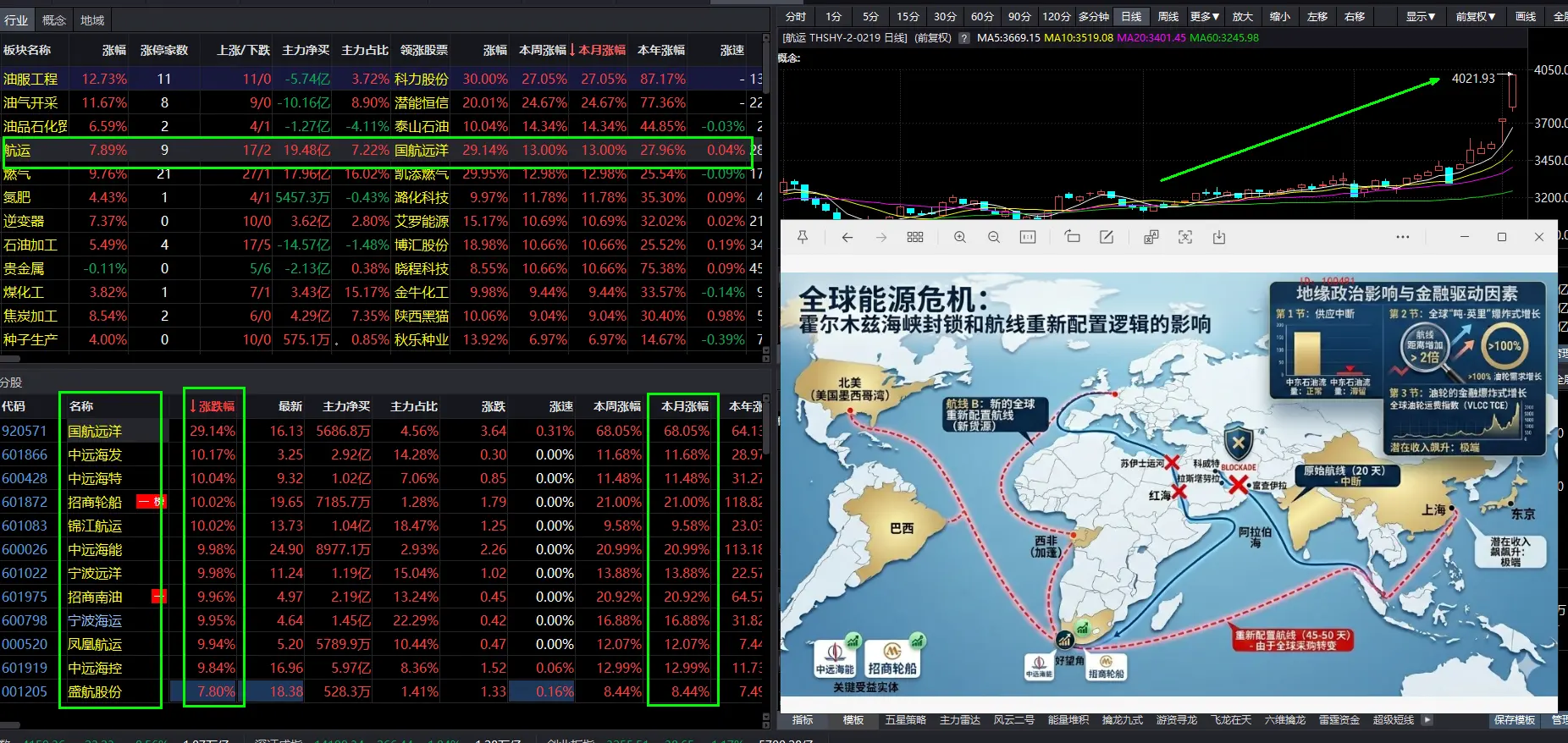
Task: Open the 指标 tab at chart bottom
Action: (x=803, y=720)
